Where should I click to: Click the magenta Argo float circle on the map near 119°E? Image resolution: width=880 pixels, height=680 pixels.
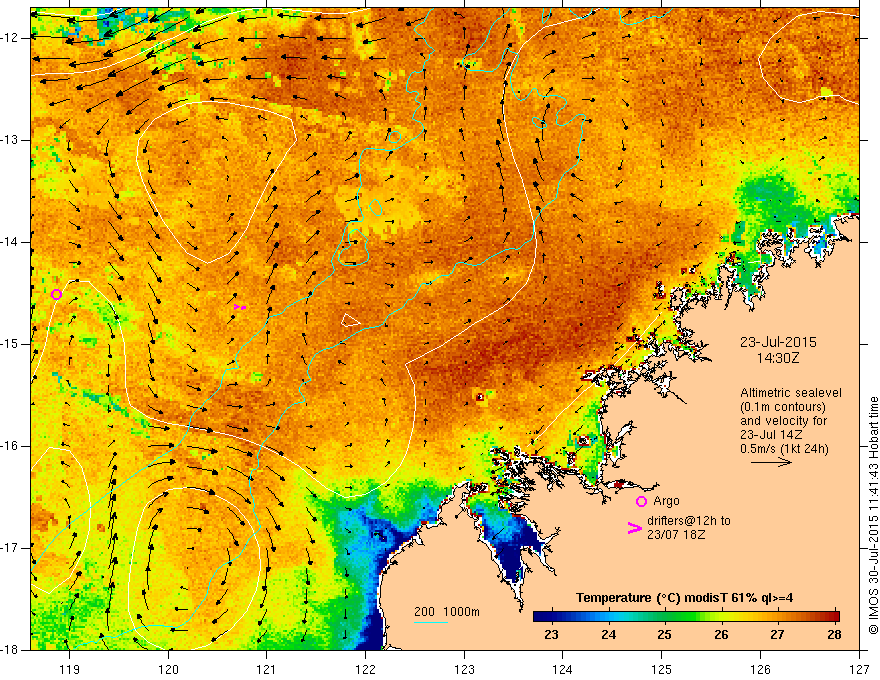coord(56,295)
